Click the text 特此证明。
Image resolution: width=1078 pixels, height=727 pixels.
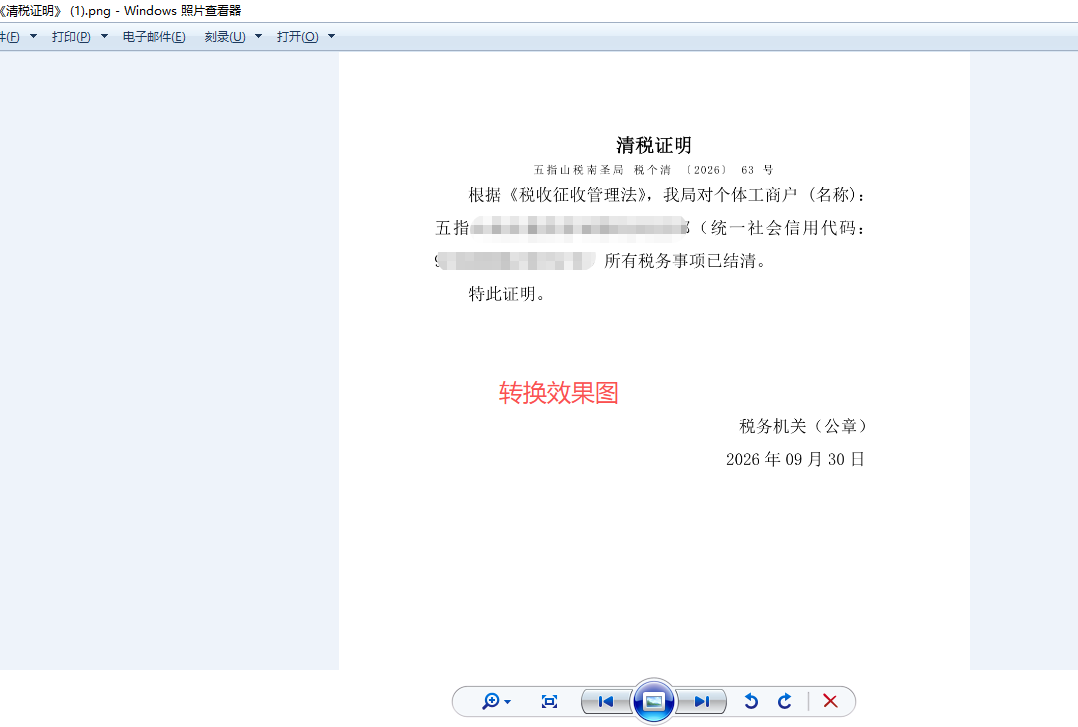507,294
